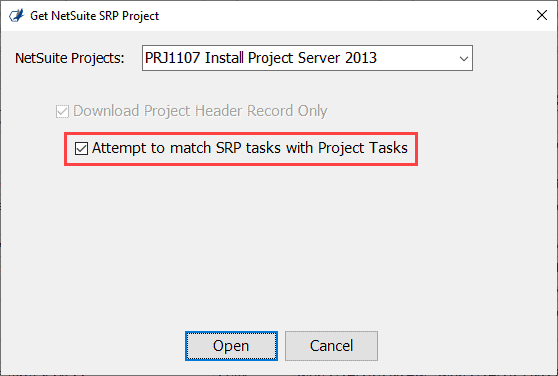Screen dimensions: 558x376
Task: Click the 'Project Tasks' words in checkbox label
Action: [363, 148]
